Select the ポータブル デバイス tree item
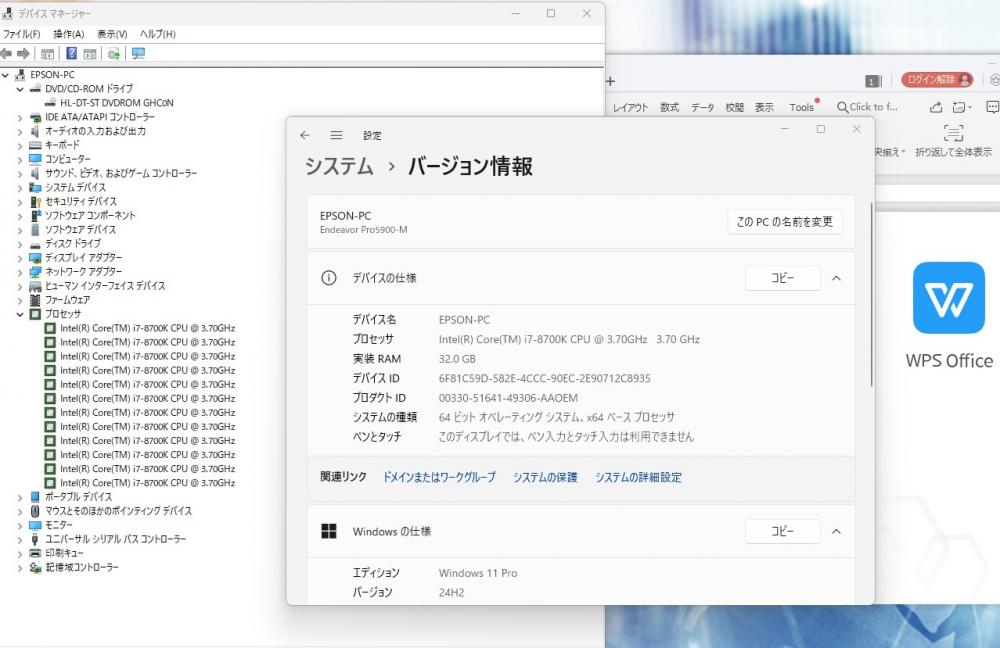Screen dimensions: 1000x648 click(x=78, y=497)
